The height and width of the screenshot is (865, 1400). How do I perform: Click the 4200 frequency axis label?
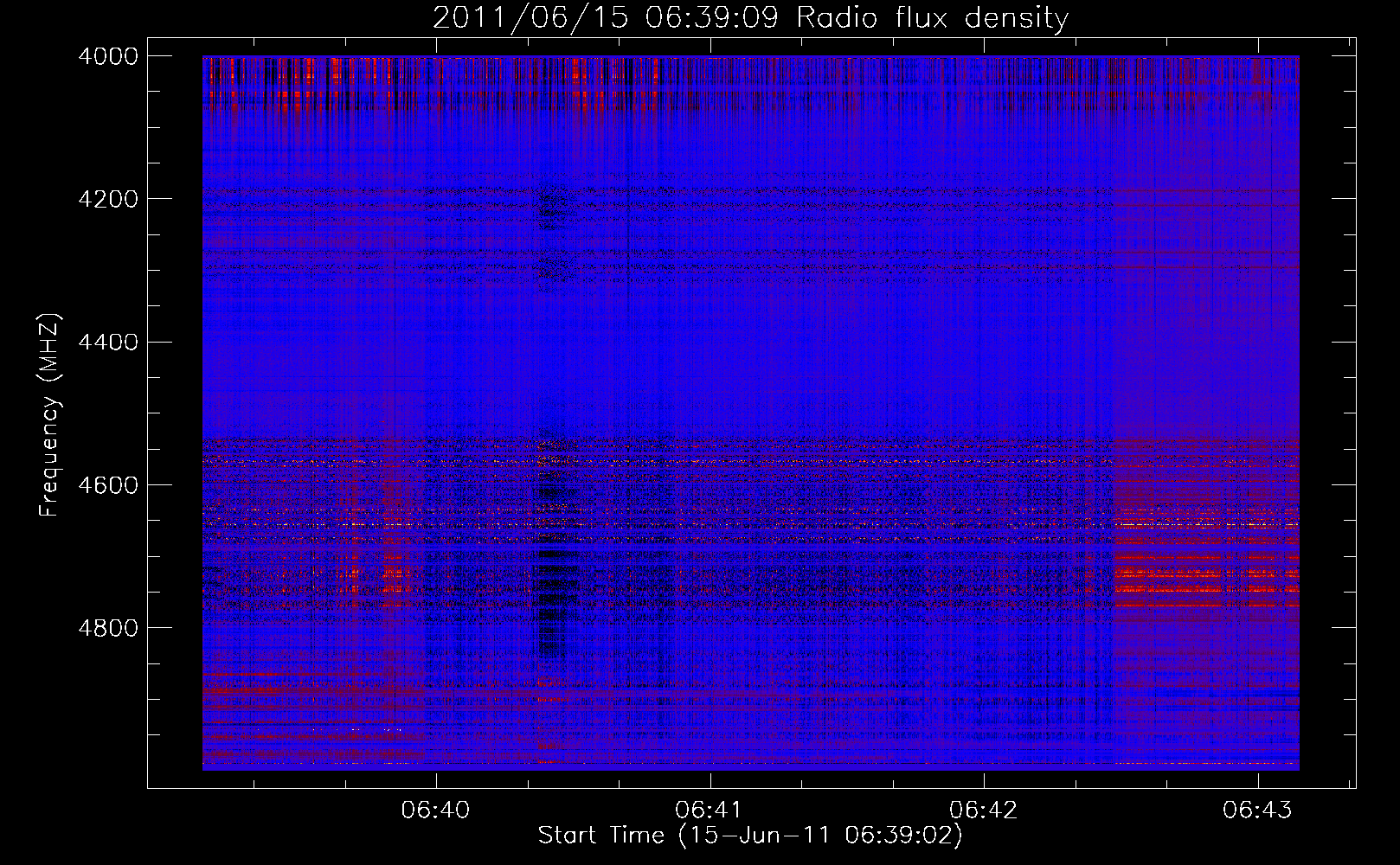(108, 199)
